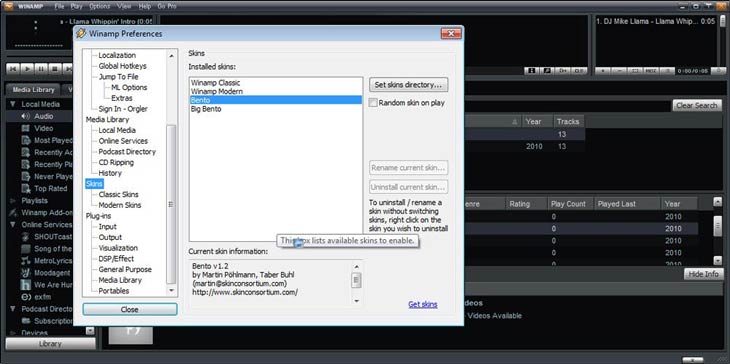Switch to the Media Library tab
Image resolution: width=730 pixels, height=364 pixels.
pyautogui.click(x=34, y=90)
